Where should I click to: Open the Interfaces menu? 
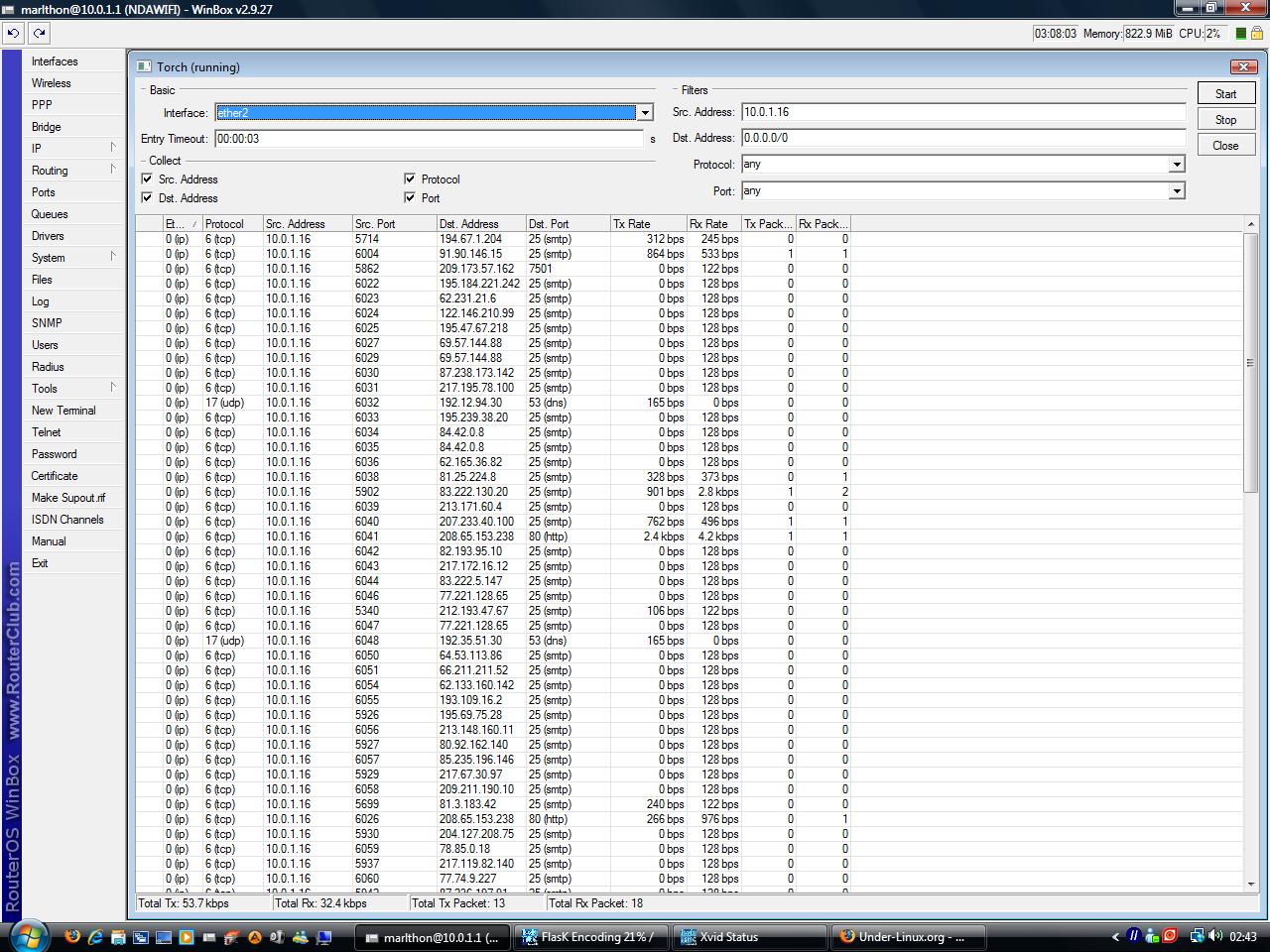[x=73, y=61]
